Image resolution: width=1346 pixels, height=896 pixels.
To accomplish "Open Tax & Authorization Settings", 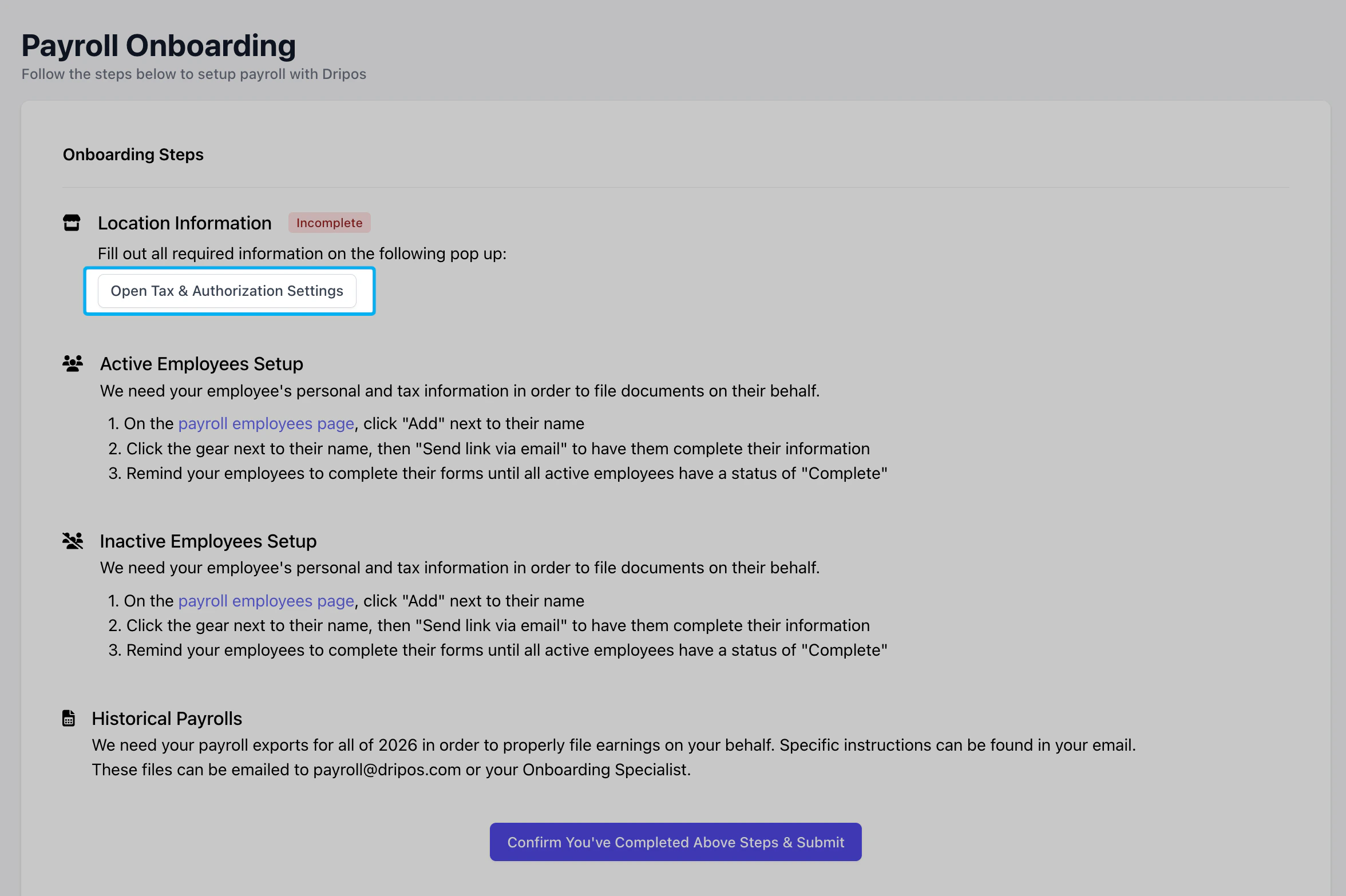I will point(227,291).
